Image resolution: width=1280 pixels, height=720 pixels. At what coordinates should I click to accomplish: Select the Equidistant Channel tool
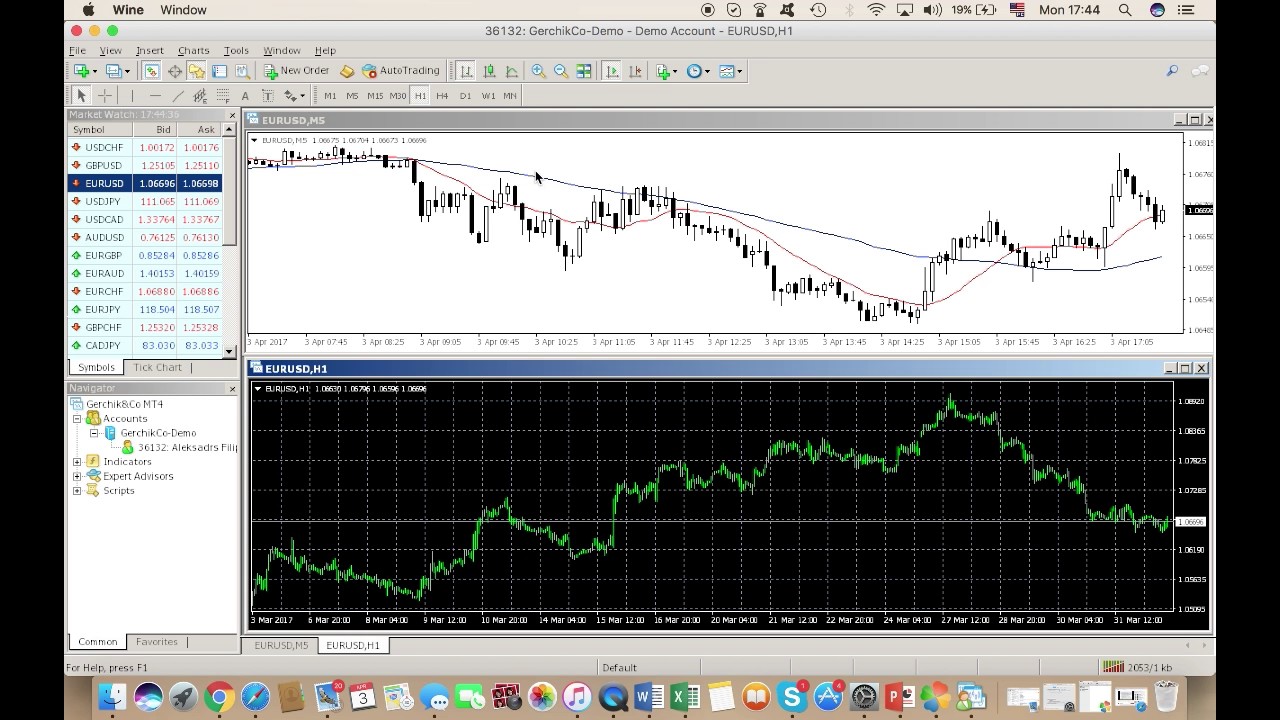pos(200,96)
